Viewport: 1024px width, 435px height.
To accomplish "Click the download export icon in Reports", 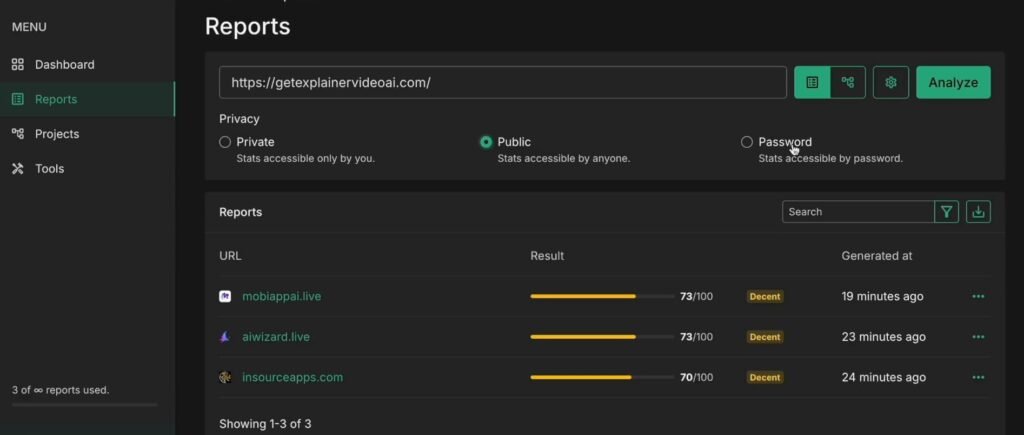I will point(978,211).
